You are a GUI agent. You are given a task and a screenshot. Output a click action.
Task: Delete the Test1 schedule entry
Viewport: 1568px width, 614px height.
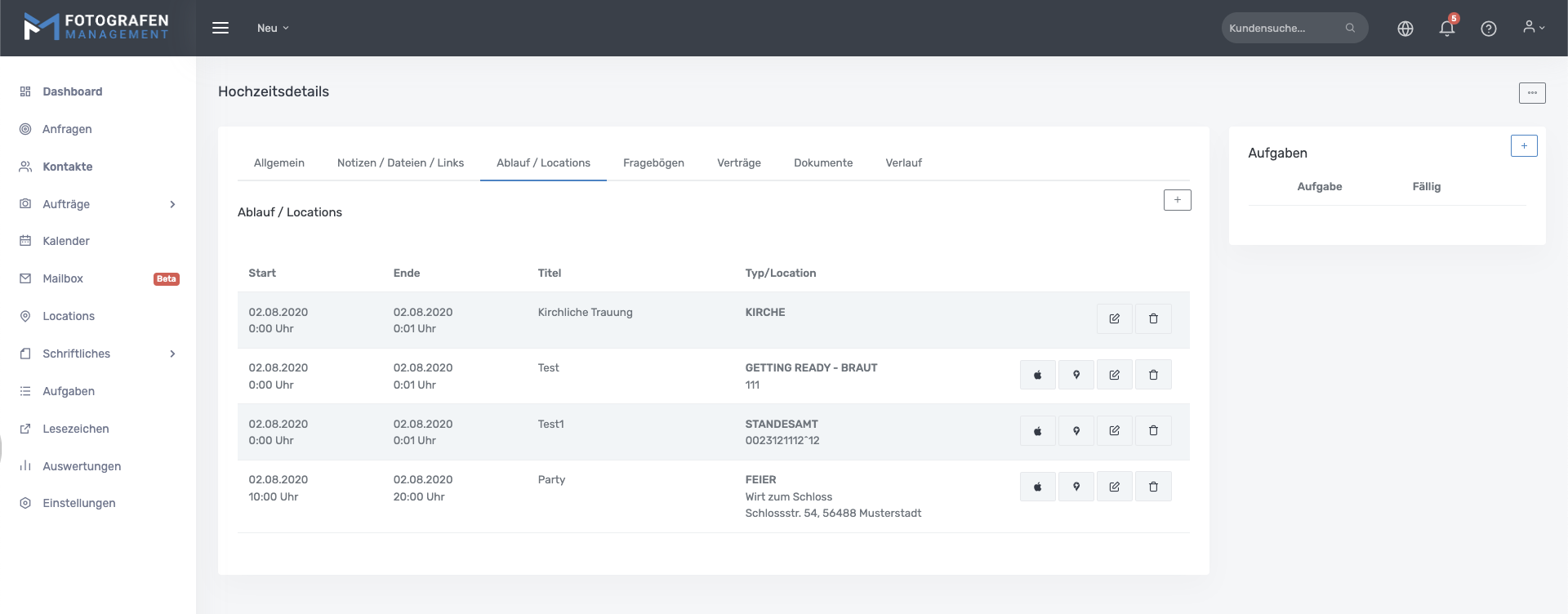tap(1153, 430)
